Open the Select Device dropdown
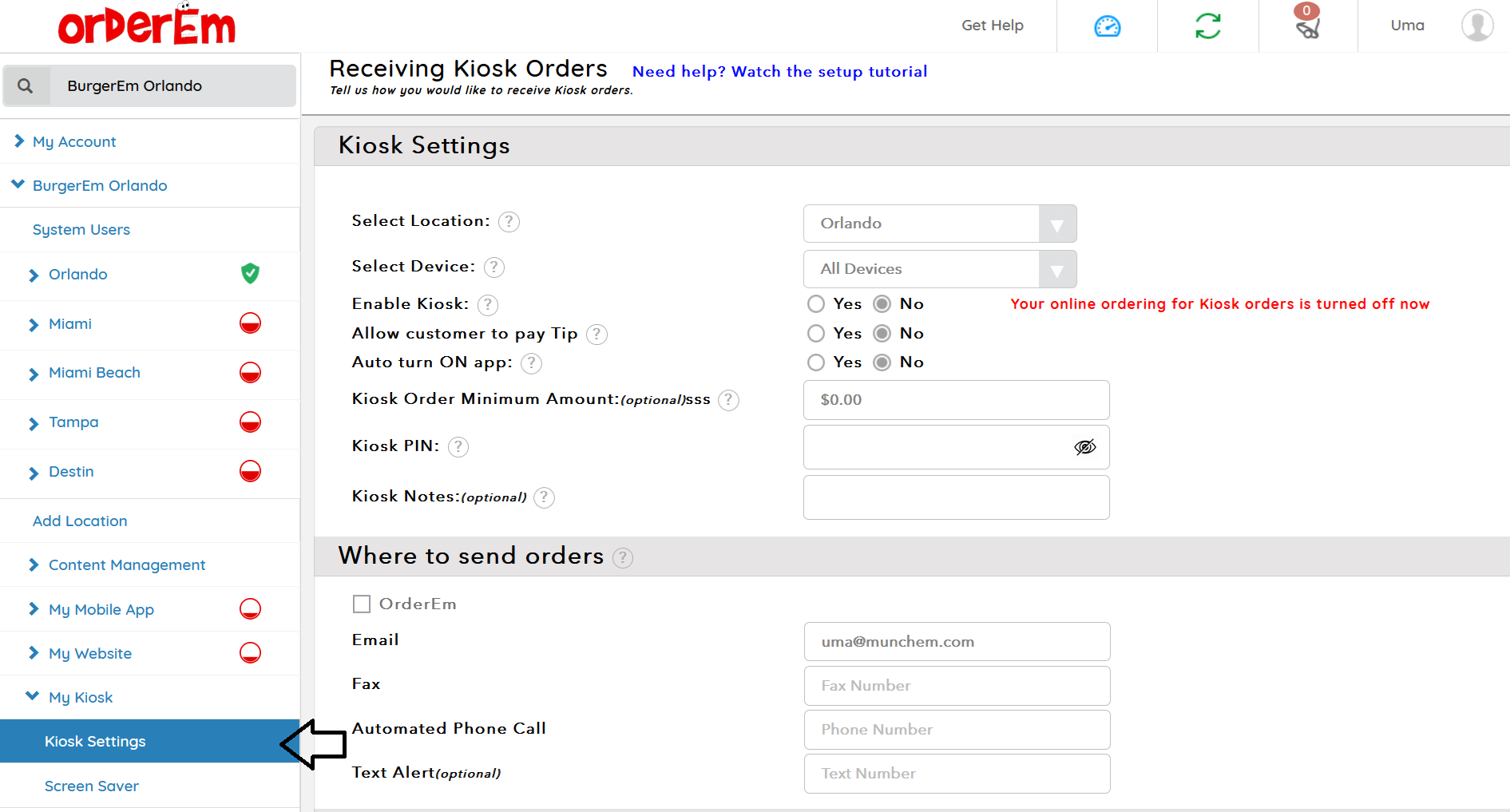The image size is (1510, 812). 939,269
